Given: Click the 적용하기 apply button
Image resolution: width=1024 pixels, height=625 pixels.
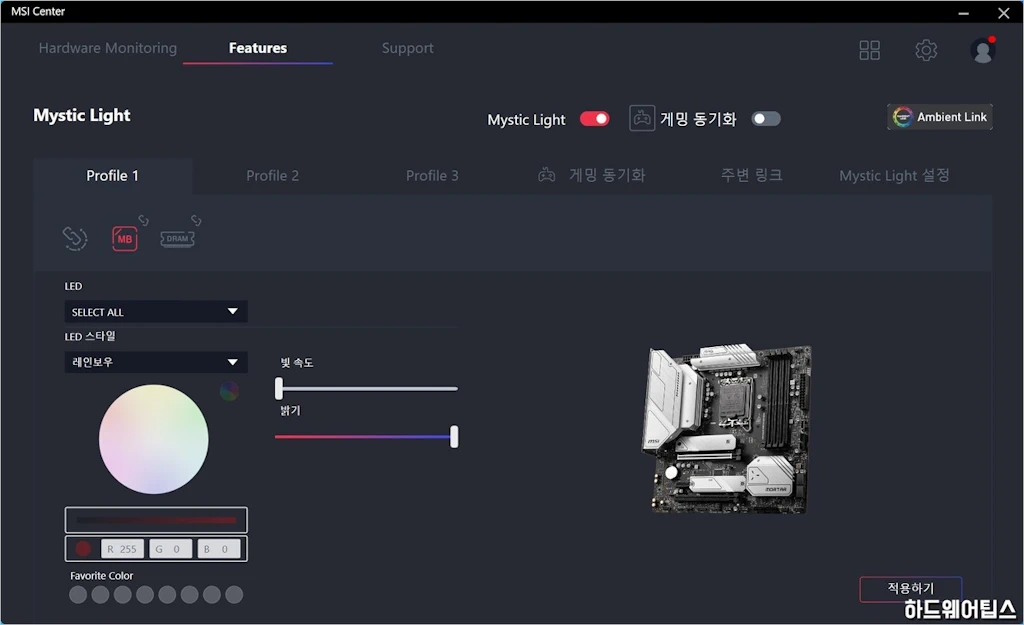Looking at the screenshot, I should [x=910, y=588].
